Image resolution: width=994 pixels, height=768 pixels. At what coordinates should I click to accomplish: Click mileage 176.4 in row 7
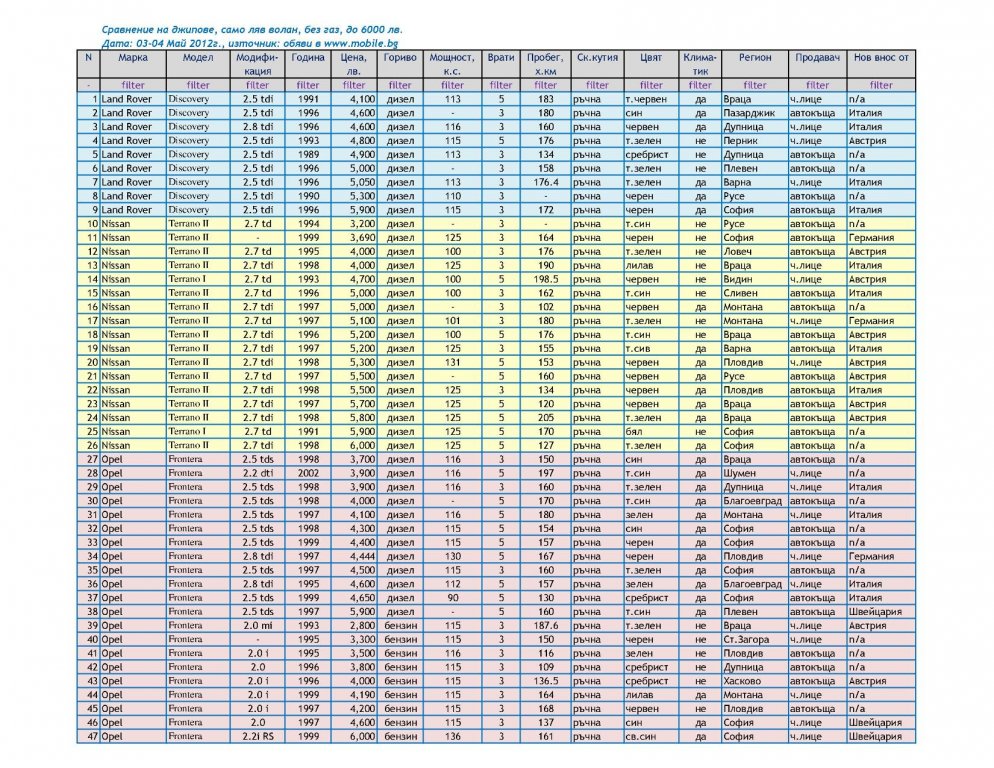(x=545, y=182)
